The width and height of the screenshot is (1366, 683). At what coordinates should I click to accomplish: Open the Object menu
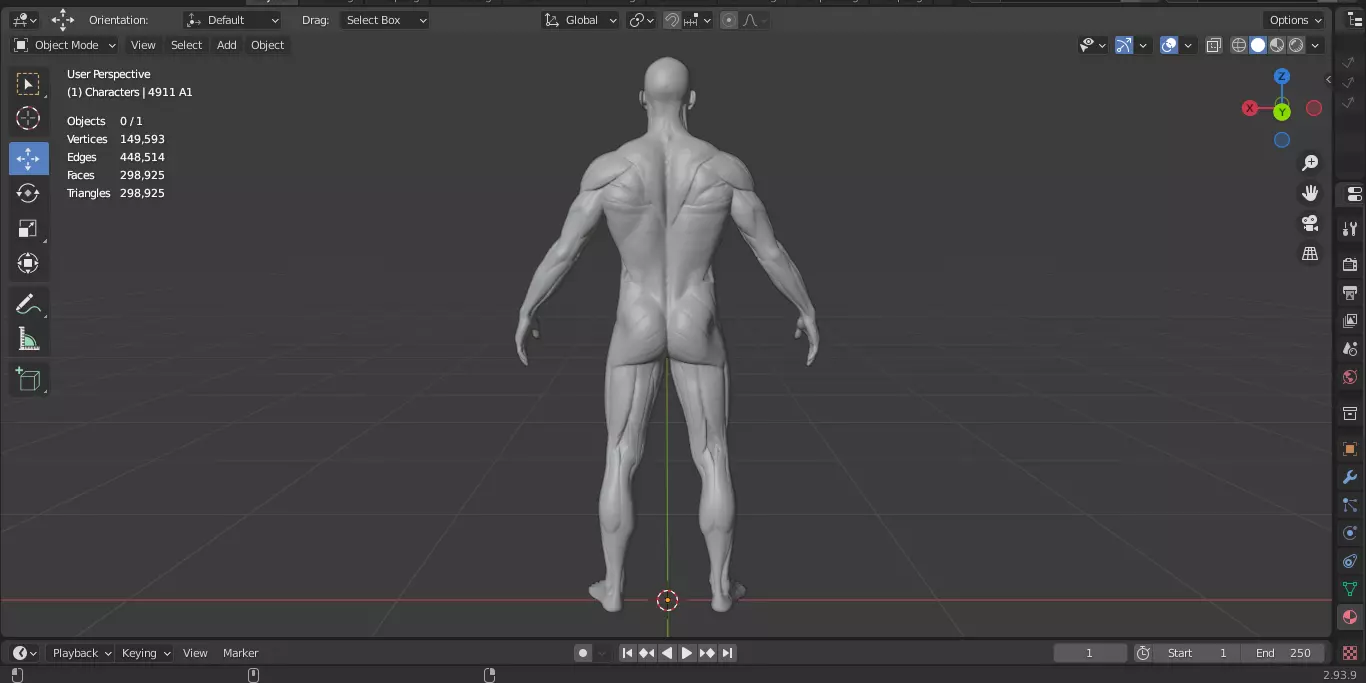tap(267, 45)
